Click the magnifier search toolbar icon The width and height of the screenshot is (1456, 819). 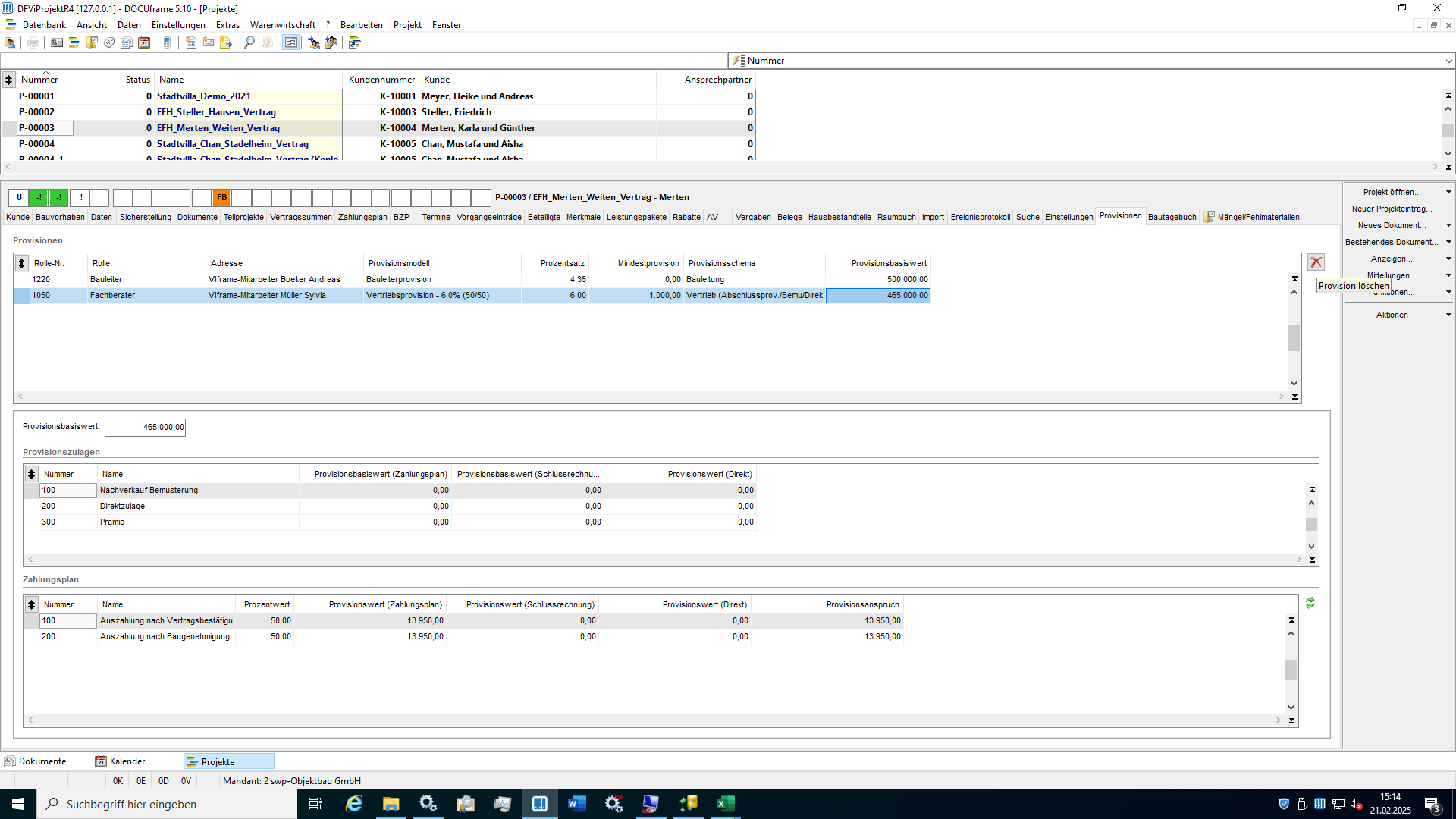coord(249,42)
